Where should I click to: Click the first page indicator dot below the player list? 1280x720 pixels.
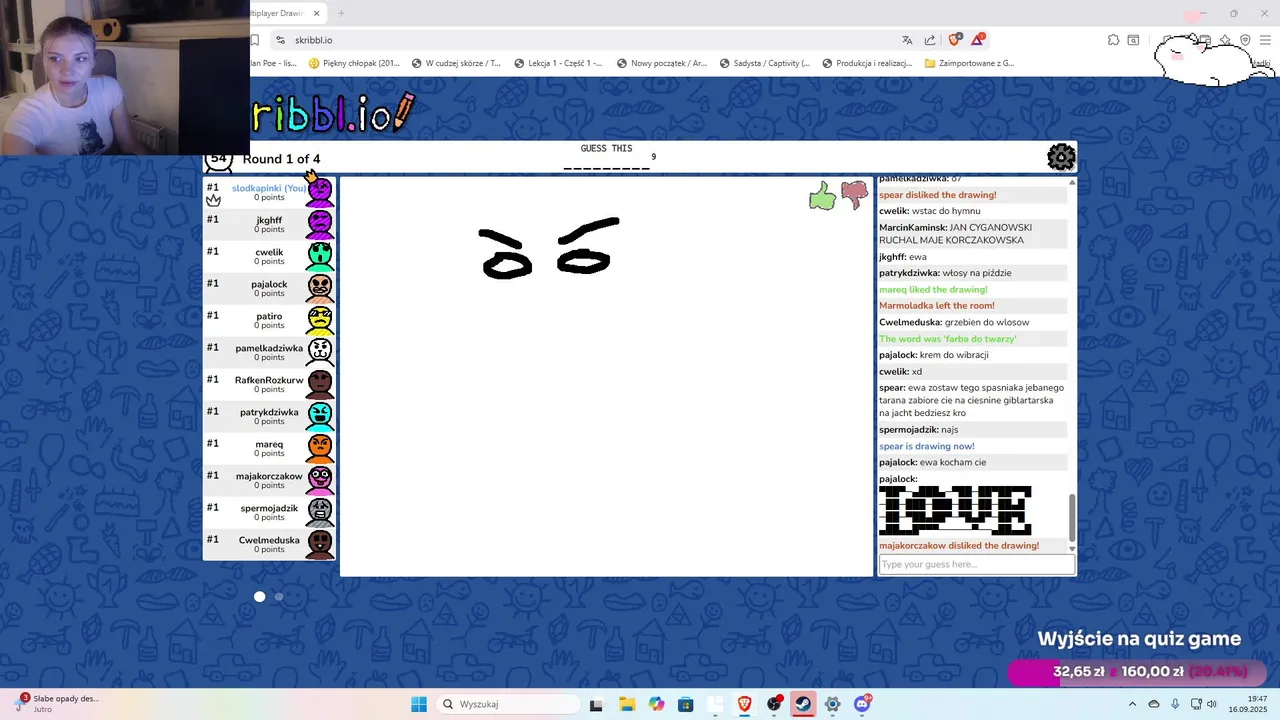pos(259,597)
